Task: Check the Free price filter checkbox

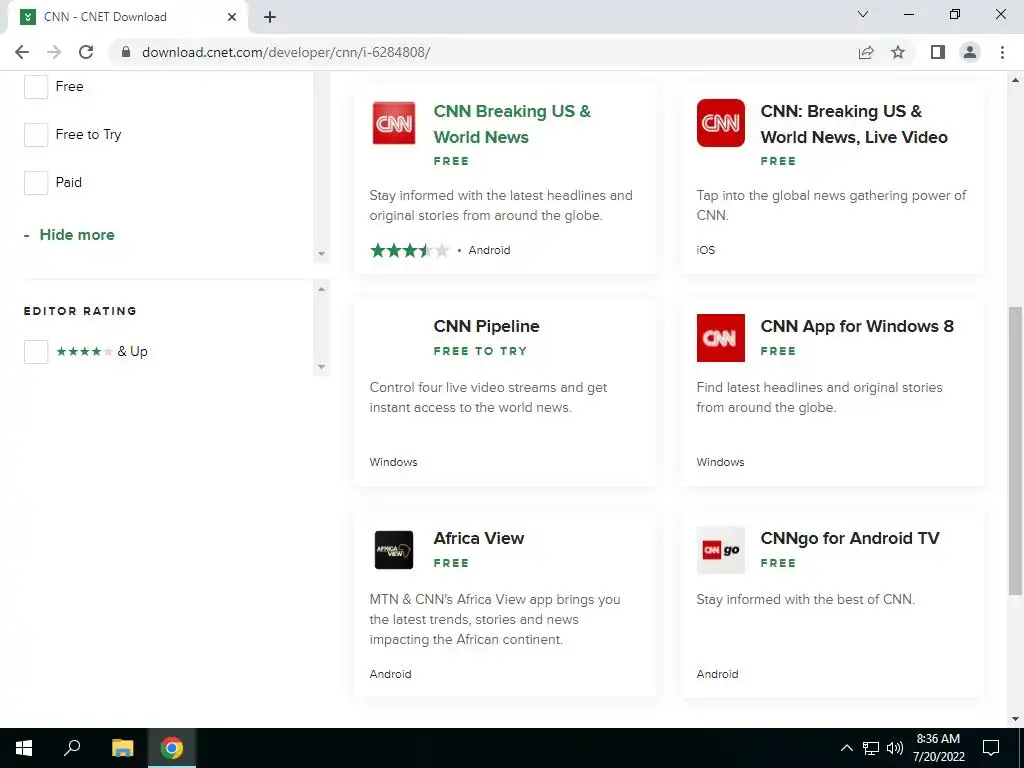Action: 36,87
